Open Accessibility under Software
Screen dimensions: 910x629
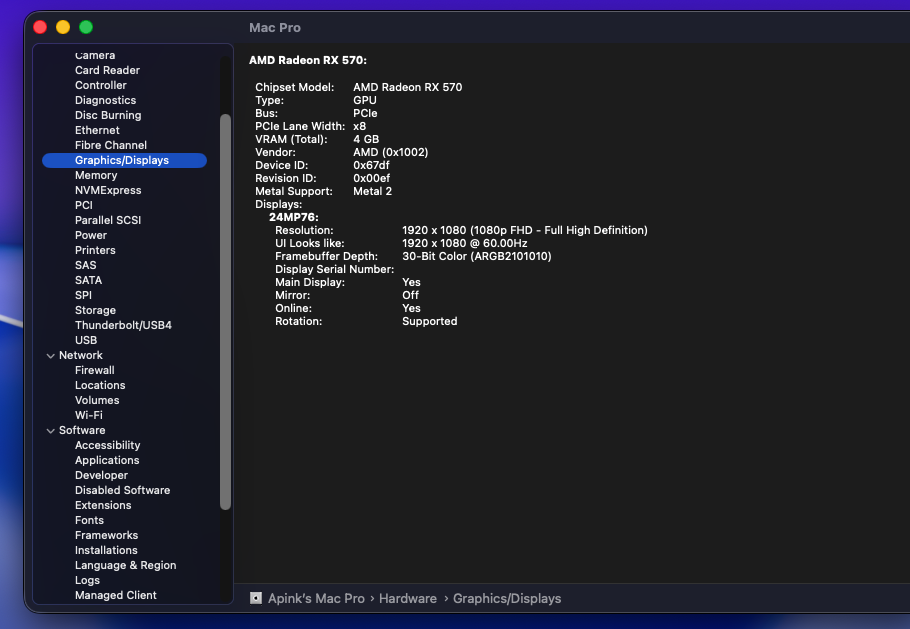pyautogui.click(x=107, y=446)
